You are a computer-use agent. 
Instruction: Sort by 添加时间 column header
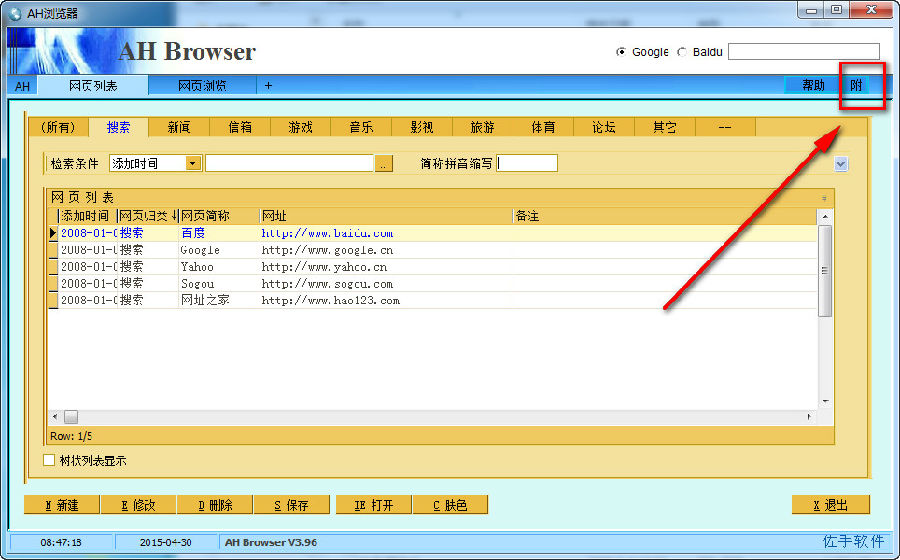[87, 216]
